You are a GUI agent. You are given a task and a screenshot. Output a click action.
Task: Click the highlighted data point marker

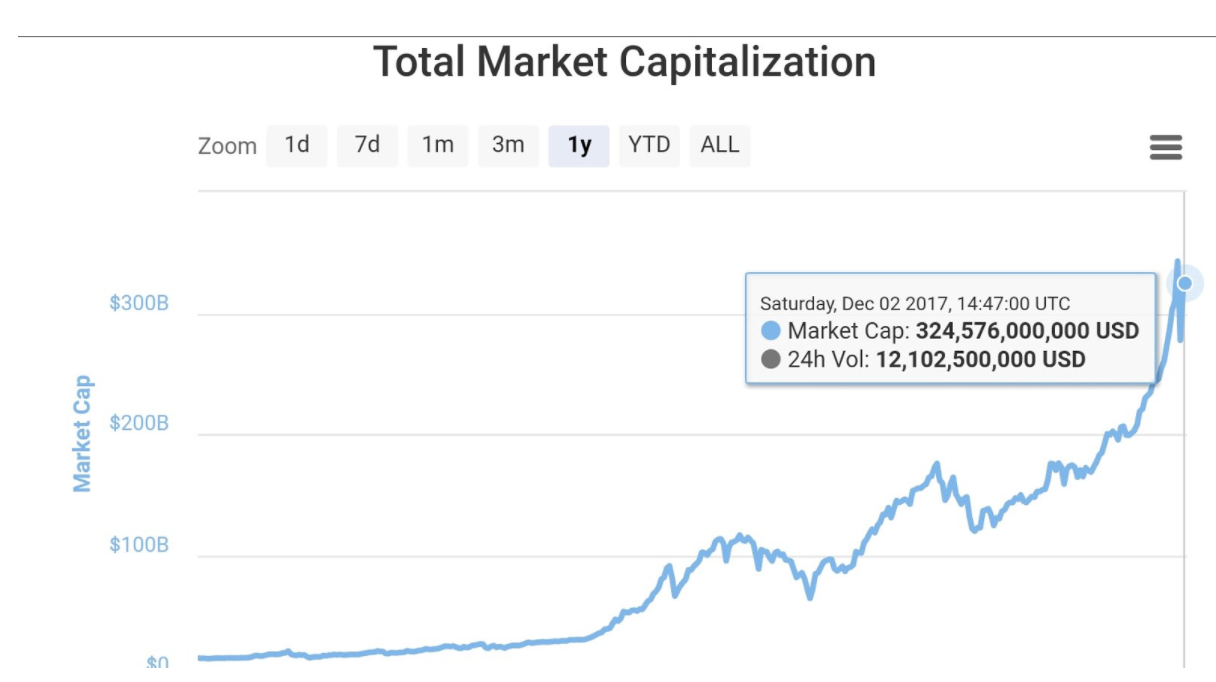pos(1185,283)
